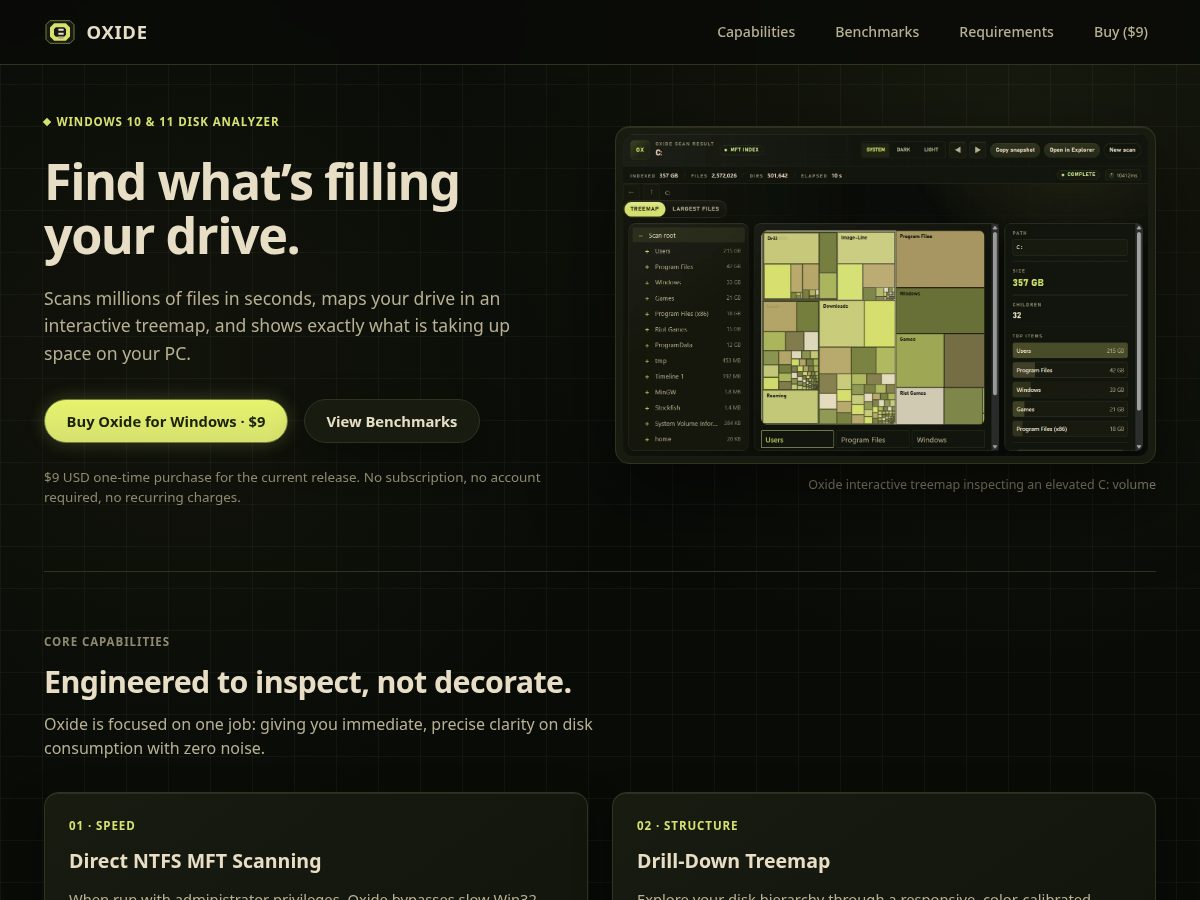Select home in the tree

pyautogui.click(x=688, y=439)
